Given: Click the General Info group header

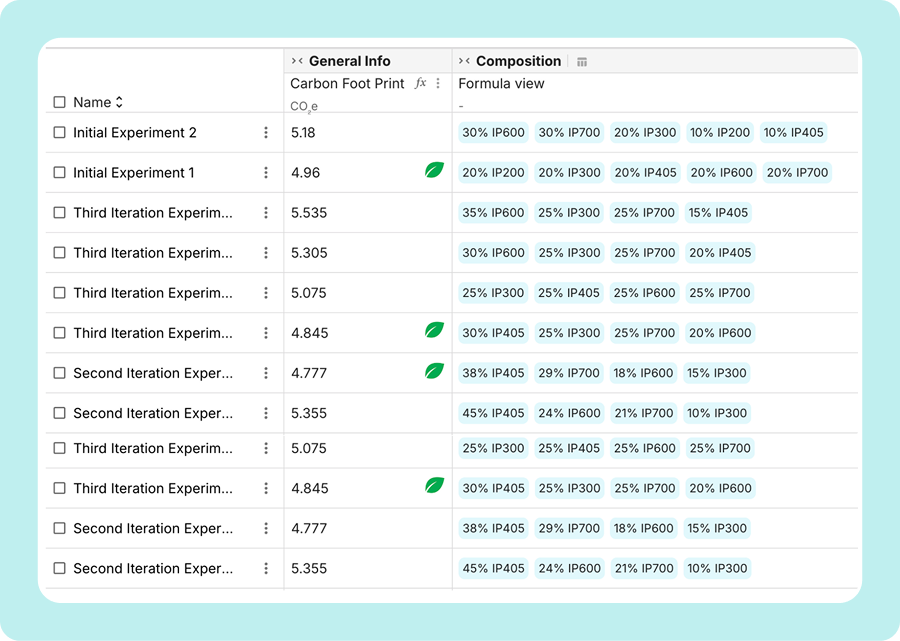Looking at the screenshot, I should tap(350, 61).
